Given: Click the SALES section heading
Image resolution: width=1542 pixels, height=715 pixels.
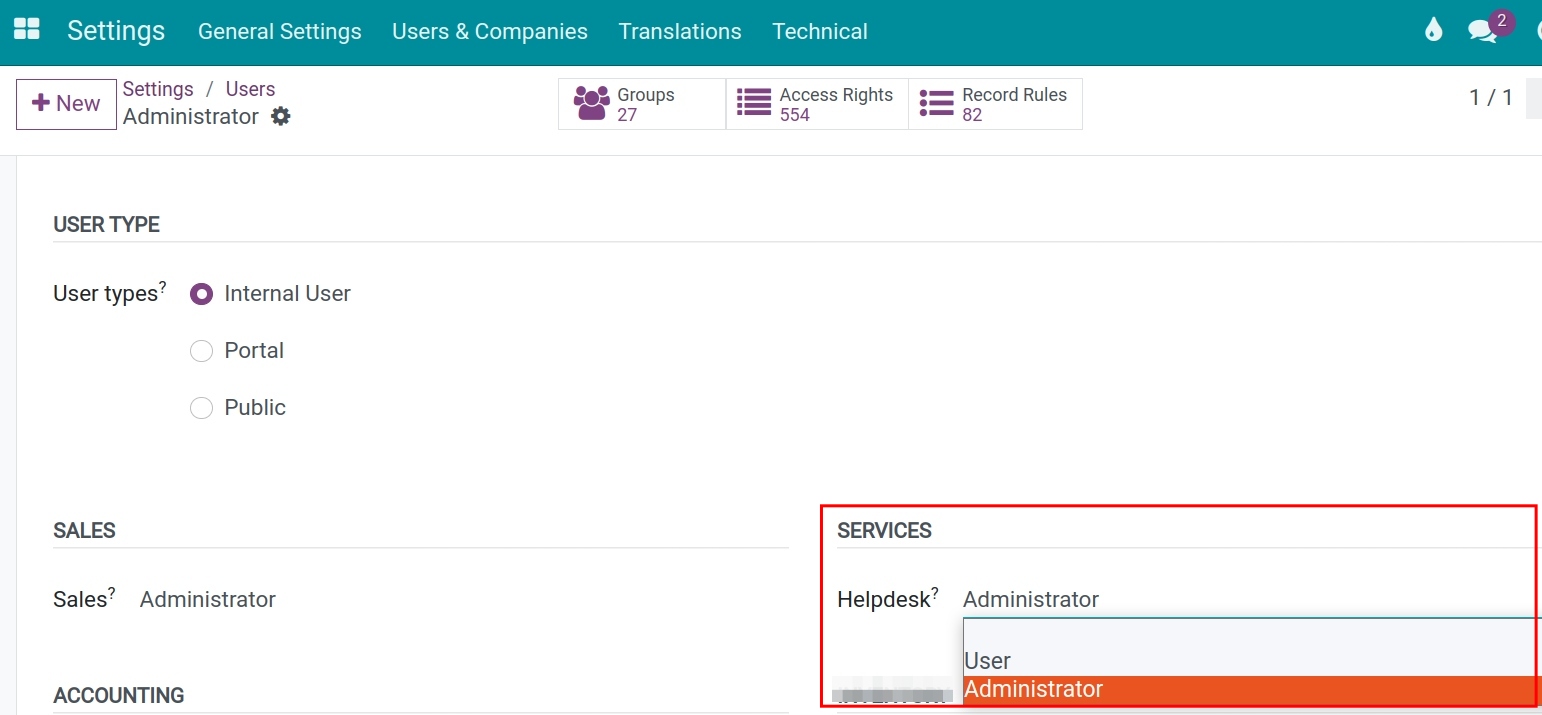Looking at the screenshot, I should [x=84, y=531].
